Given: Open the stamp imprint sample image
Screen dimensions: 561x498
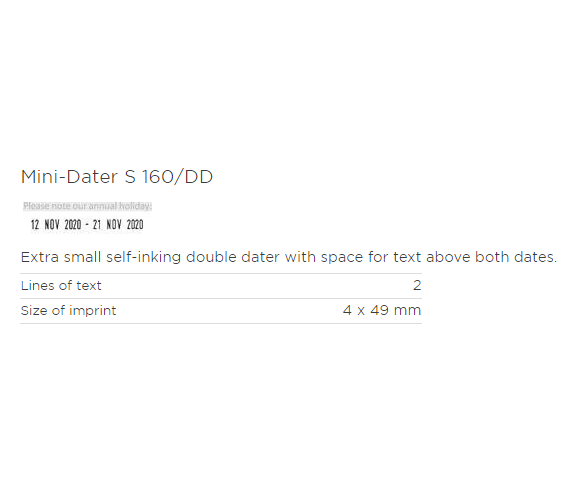Looking at the screenshot, I should pyautogui.click(x=87, y=217).
